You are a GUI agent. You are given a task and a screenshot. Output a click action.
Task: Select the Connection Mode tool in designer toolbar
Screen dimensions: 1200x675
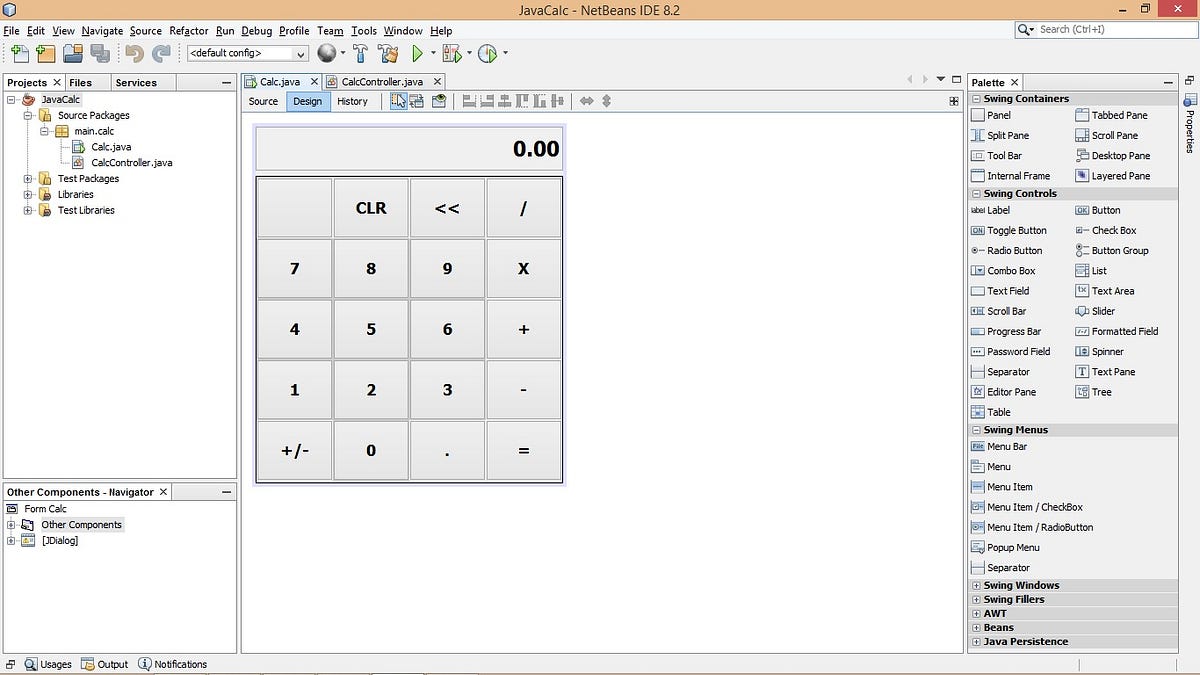tap(416, 101)
